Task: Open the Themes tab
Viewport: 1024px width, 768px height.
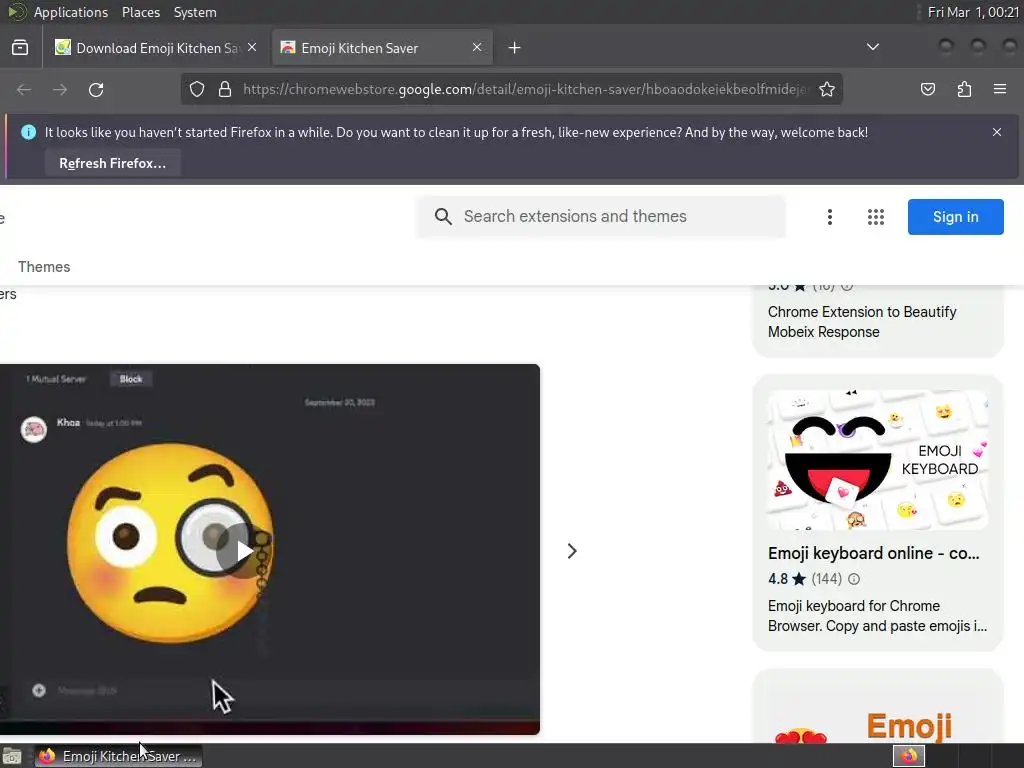Action: tap(44, 266)
